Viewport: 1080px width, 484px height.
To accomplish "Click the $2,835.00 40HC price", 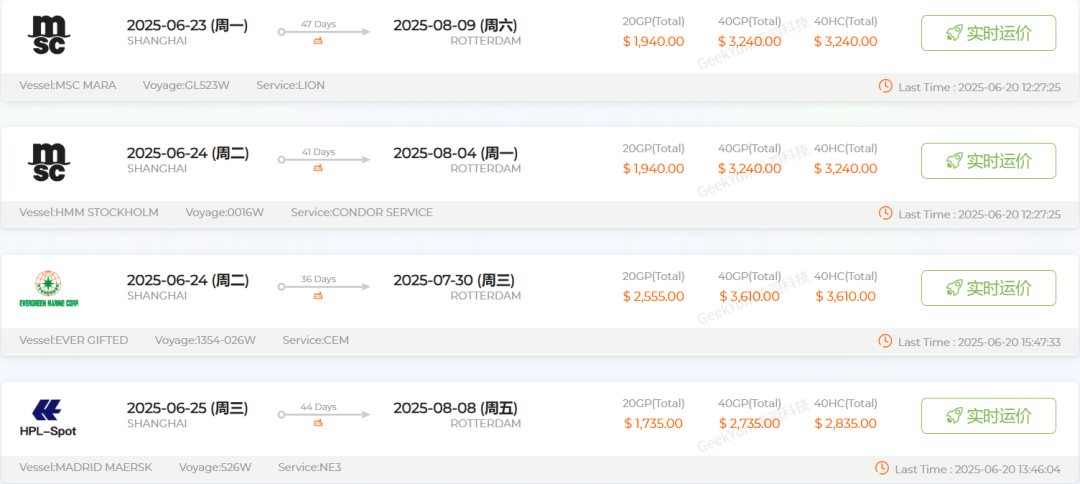I will [x=846, y=423].
